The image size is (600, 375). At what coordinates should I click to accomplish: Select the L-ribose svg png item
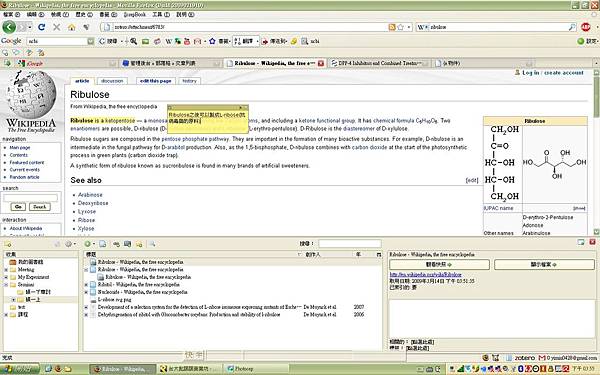(x=233, y=300)
